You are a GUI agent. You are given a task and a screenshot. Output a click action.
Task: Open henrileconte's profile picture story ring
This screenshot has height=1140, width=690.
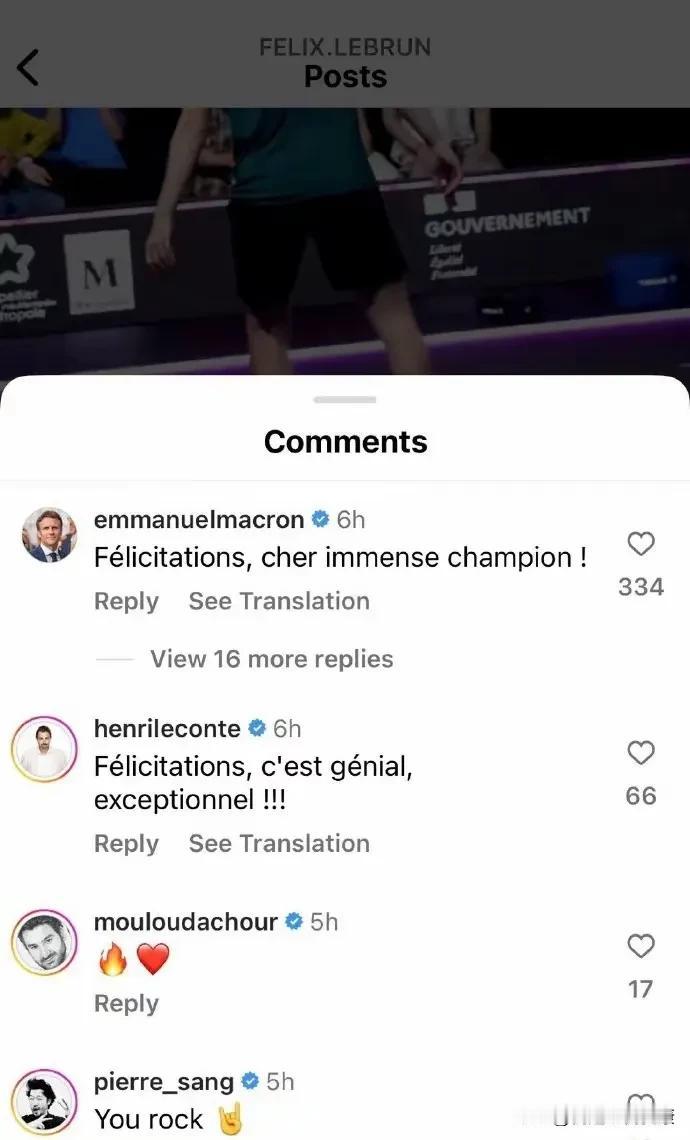(44, 749)
